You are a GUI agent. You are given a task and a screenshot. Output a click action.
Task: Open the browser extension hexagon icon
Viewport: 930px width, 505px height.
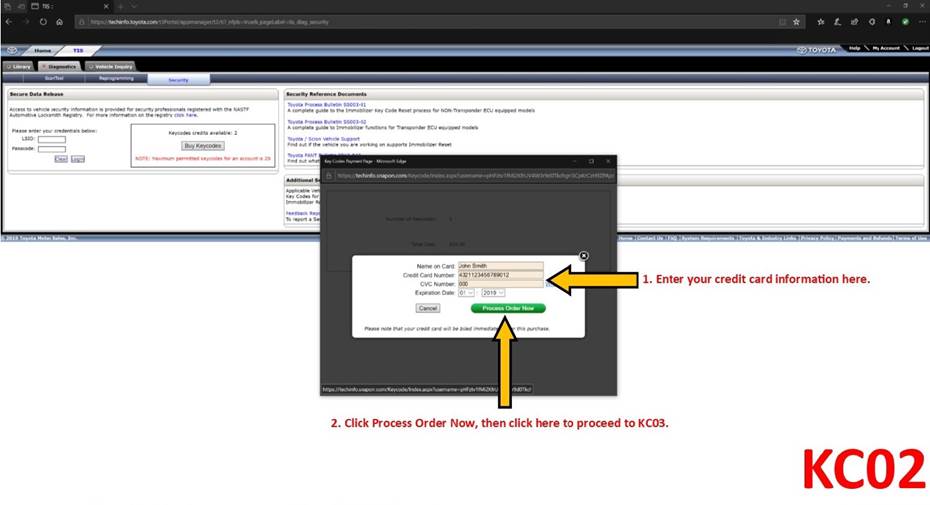click(x=872, y=22)
